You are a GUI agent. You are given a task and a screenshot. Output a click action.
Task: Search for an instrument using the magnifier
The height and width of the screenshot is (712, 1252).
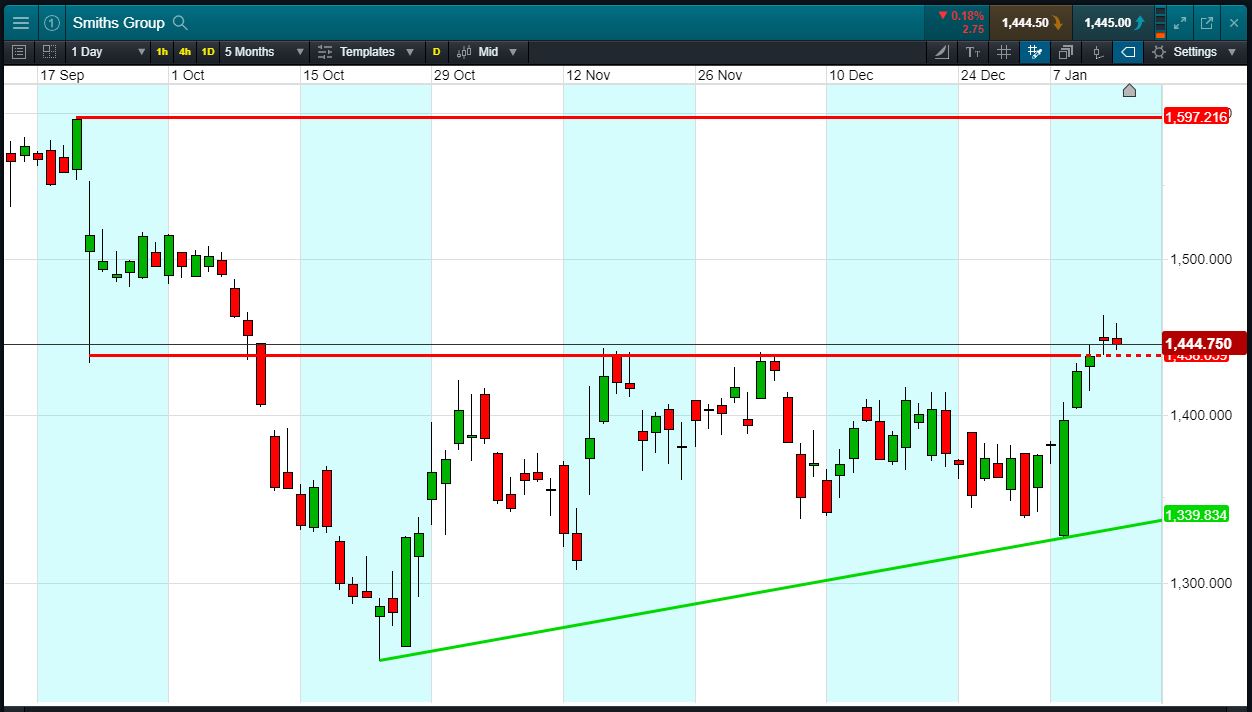click(x=180, y=22)
